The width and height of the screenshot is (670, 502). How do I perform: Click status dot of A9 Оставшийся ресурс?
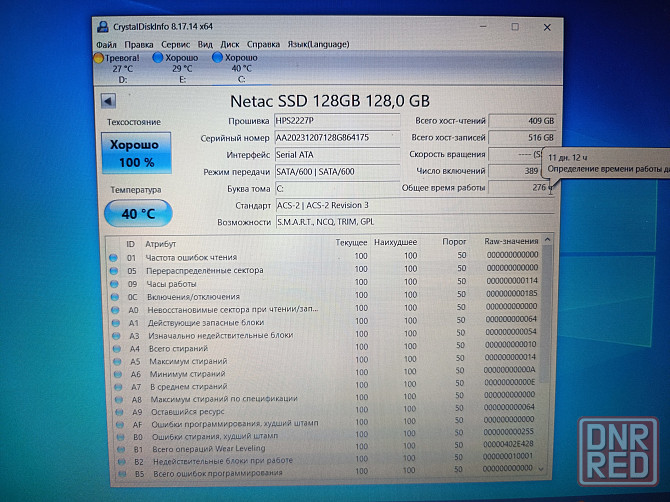119,412
